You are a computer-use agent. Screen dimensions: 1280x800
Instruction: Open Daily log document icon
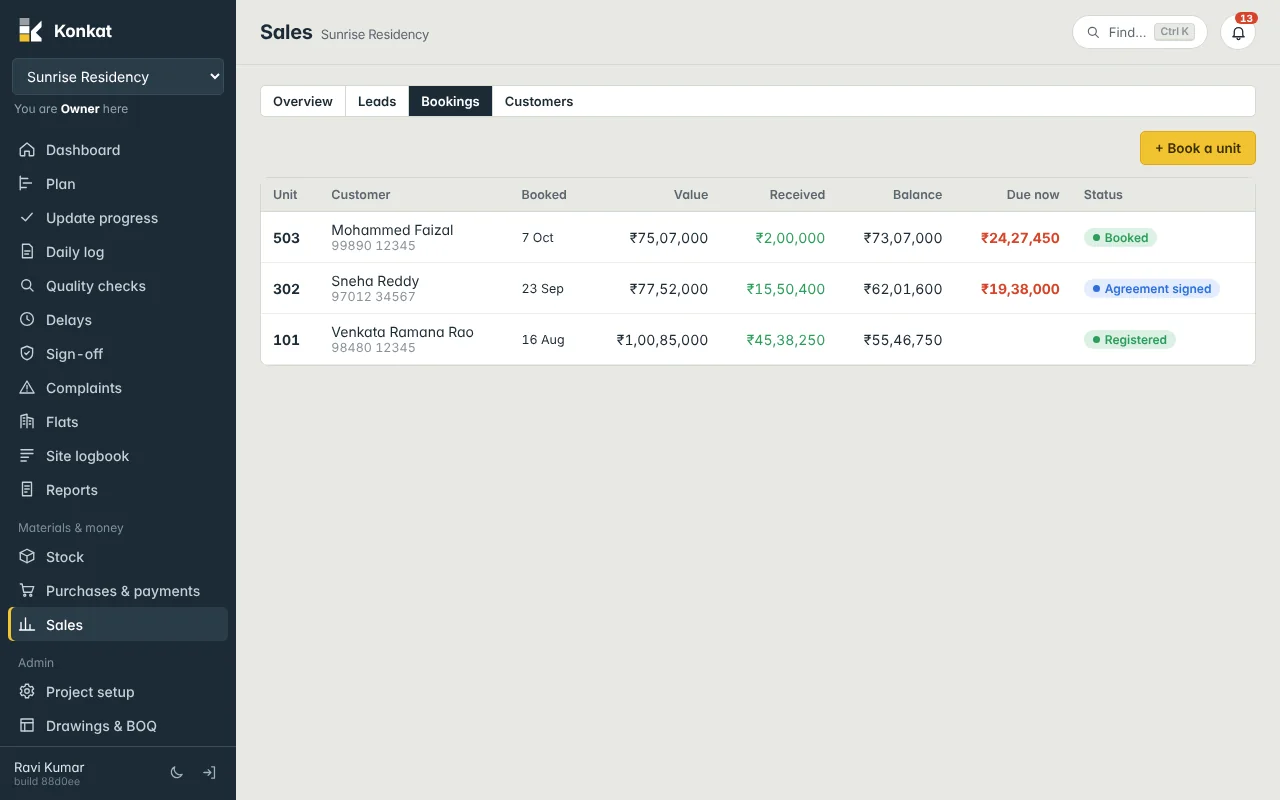tap(27, 252)
